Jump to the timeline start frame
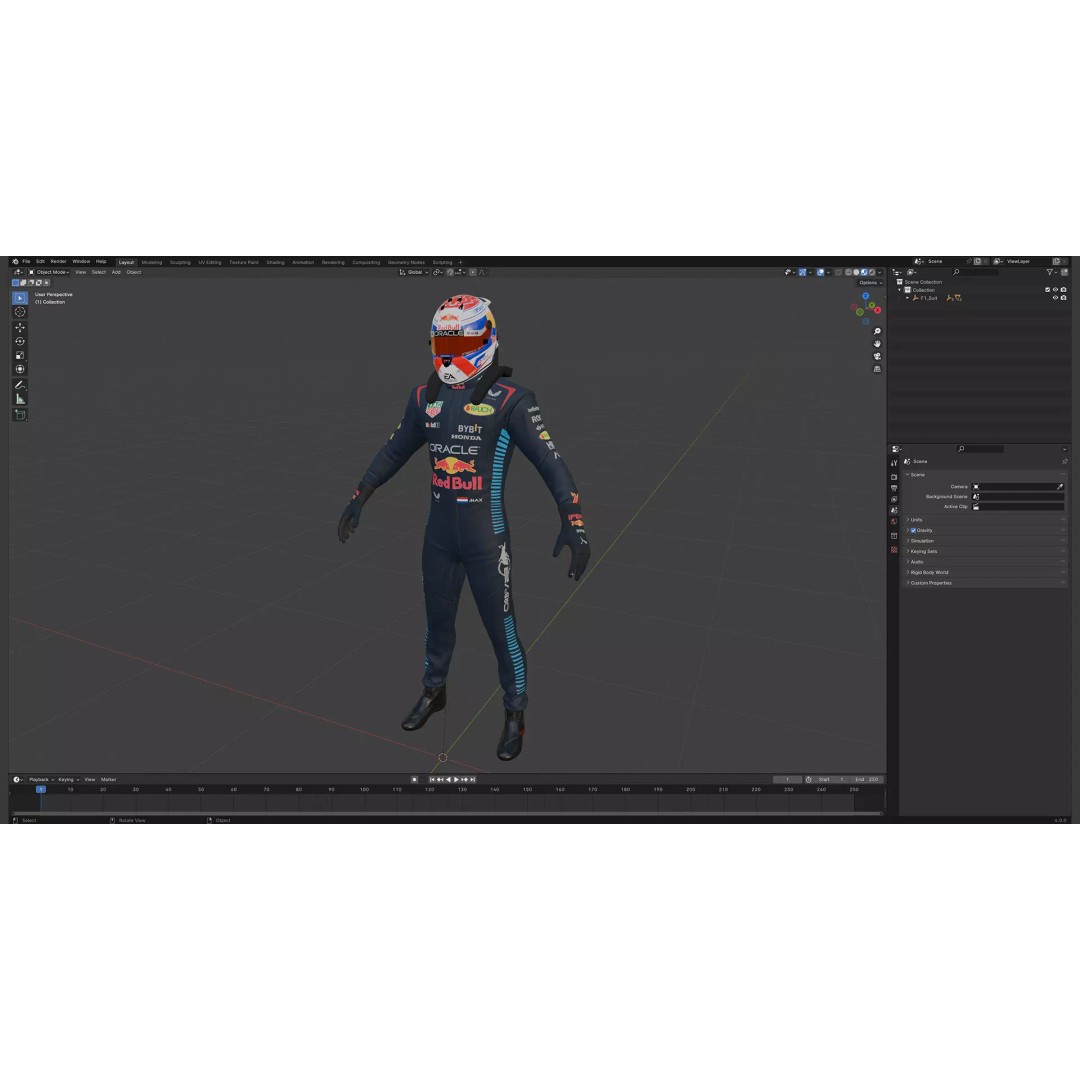The image size is (1080, 1080). point(432,780)
